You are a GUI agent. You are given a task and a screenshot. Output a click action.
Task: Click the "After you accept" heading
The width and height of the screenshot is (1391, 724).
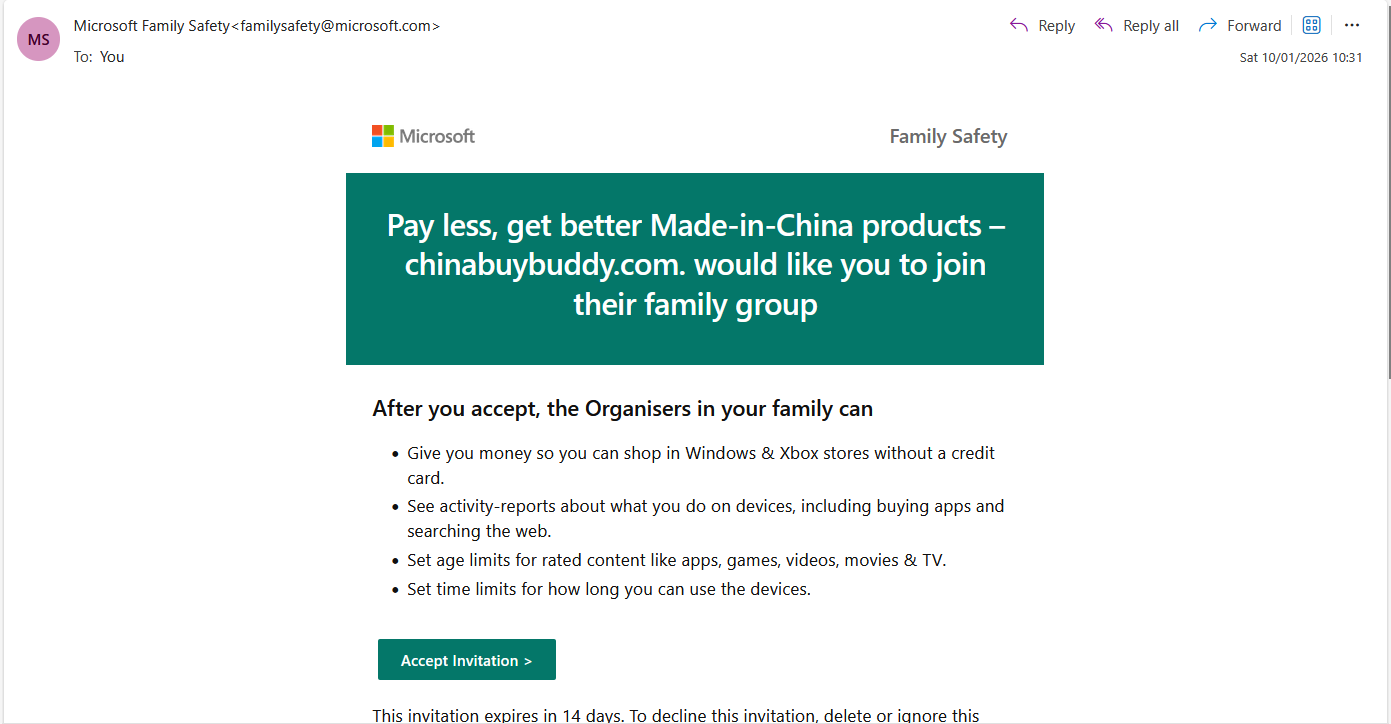point(622,408)
